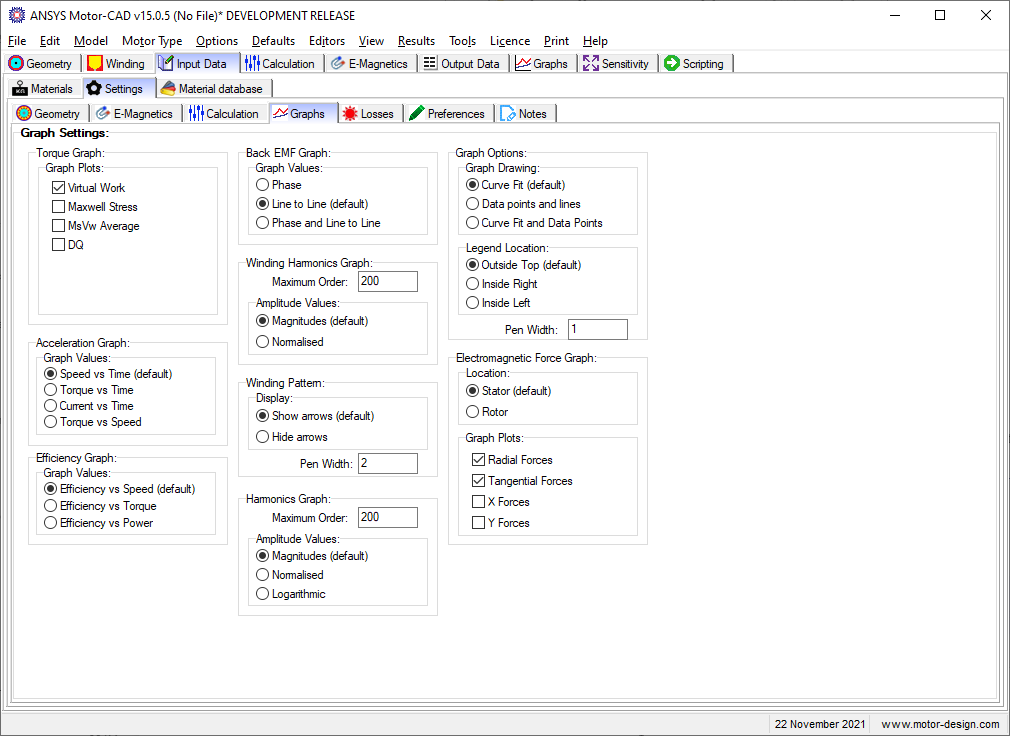Select Inside Right legend location

(x=472, y=284)
